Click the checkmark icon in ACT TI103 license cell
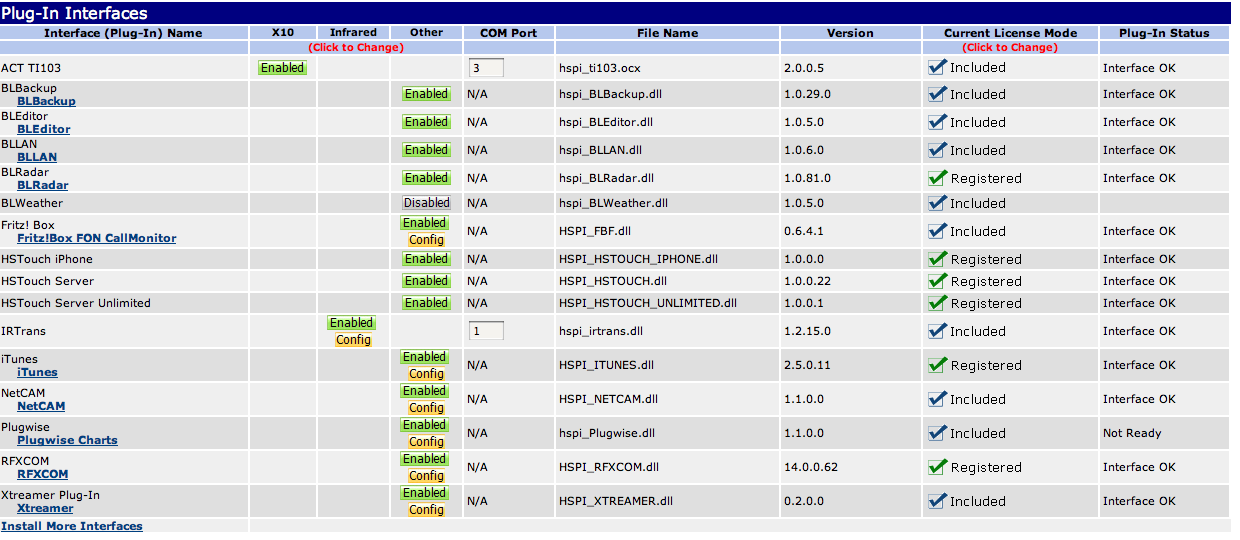This screenshot has height=540, width=1240. (937, 67)
